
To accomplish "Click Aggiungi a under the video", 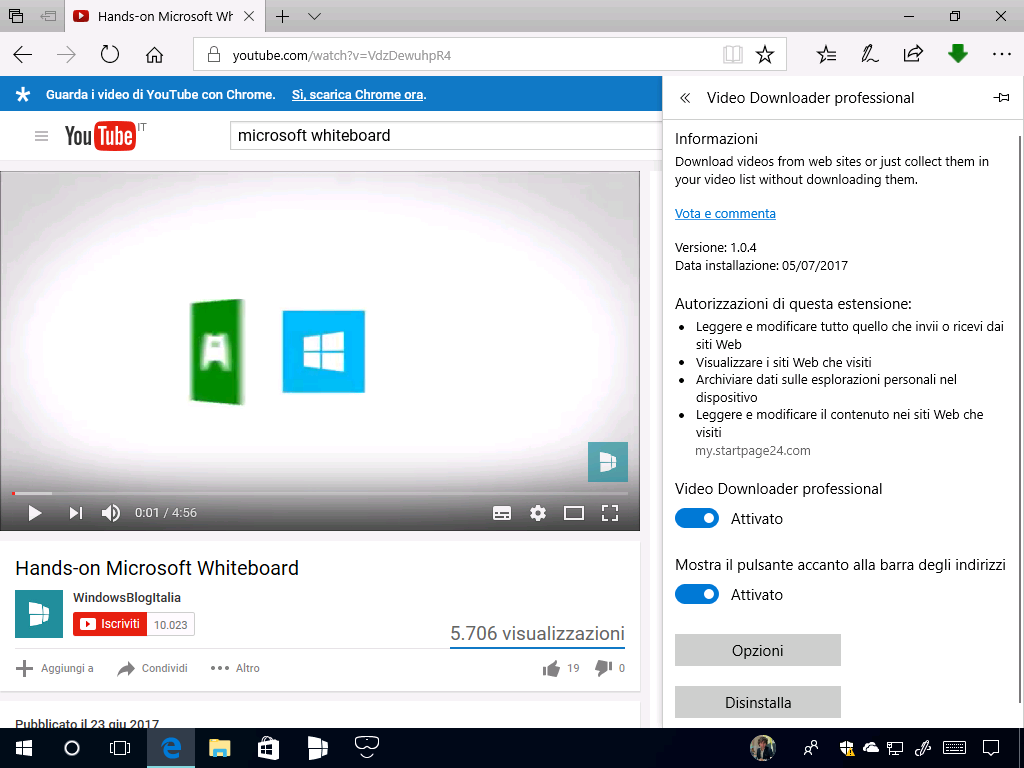I will tap(55, 668).
